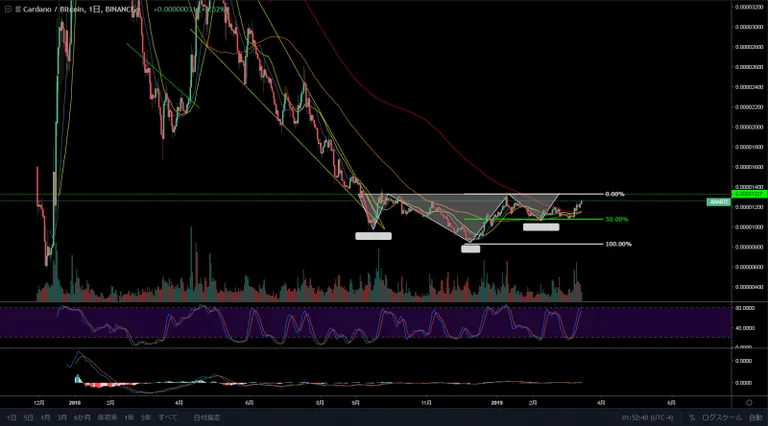Open timezone menu at 01:52:40 (UTC-4)
768x426 pixels.
(x=648, y=418)
